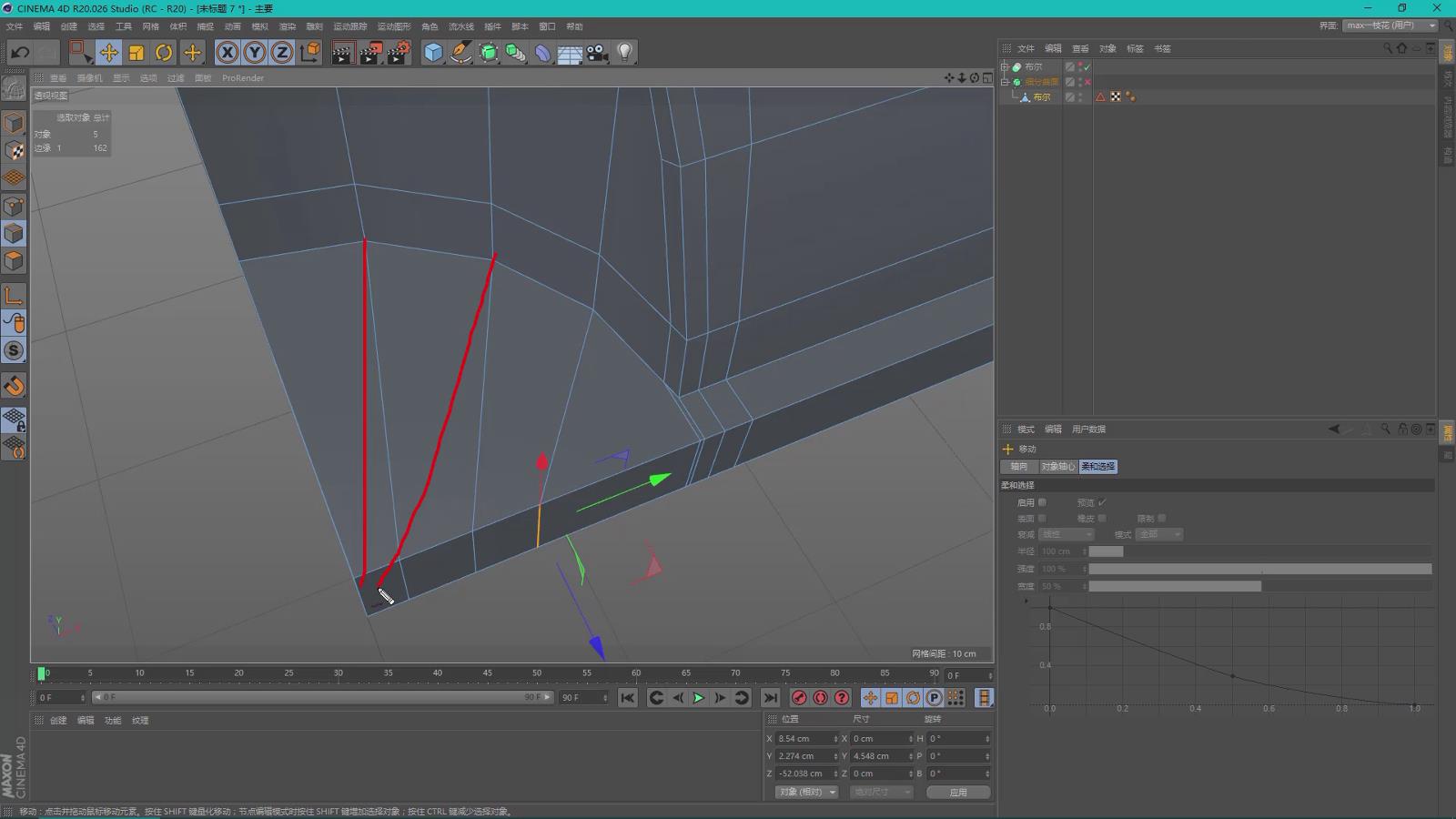Click the Bend deformer icon
Screen dimensions: 1456x819
[x=542, y=53]
